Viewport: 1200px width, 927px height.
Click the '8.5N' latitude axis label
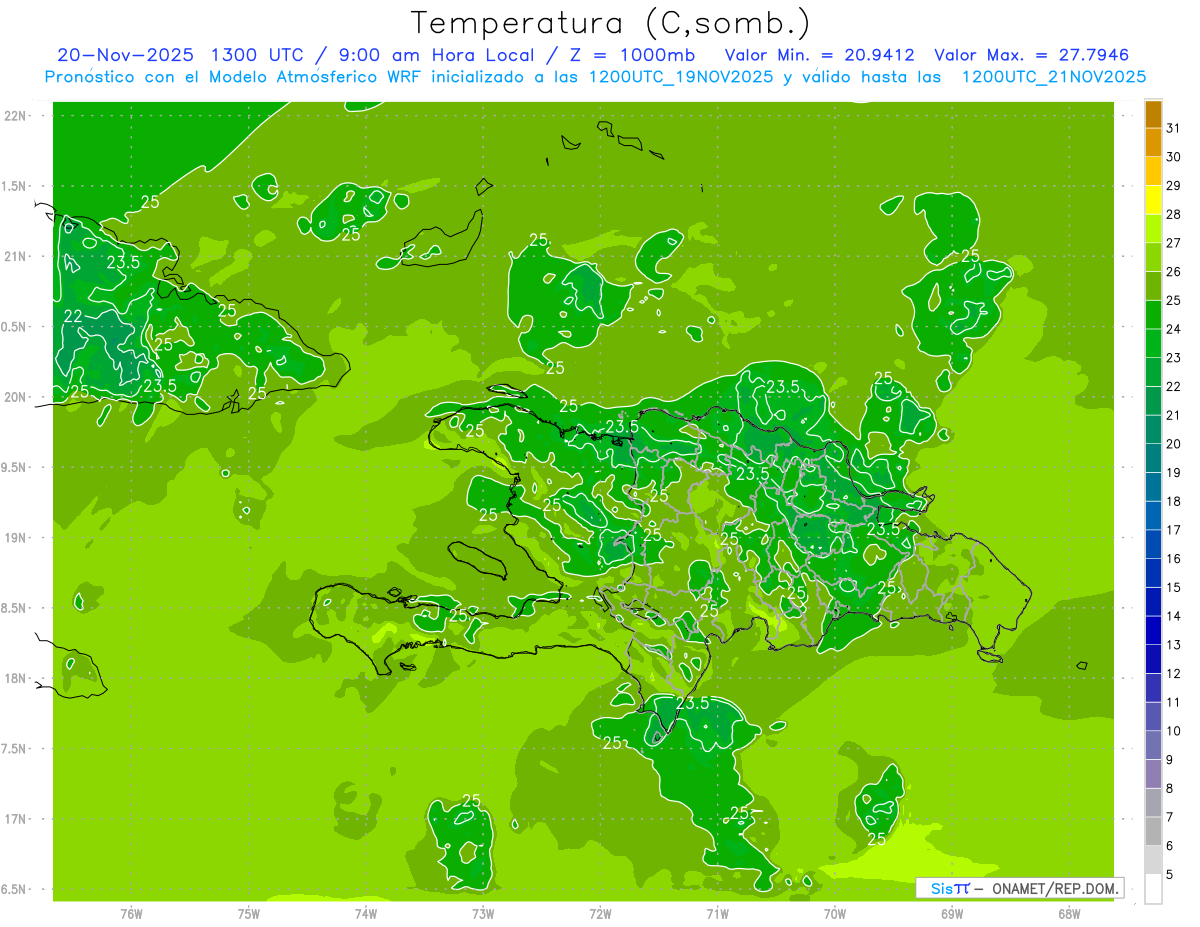(x=15, y=608)
